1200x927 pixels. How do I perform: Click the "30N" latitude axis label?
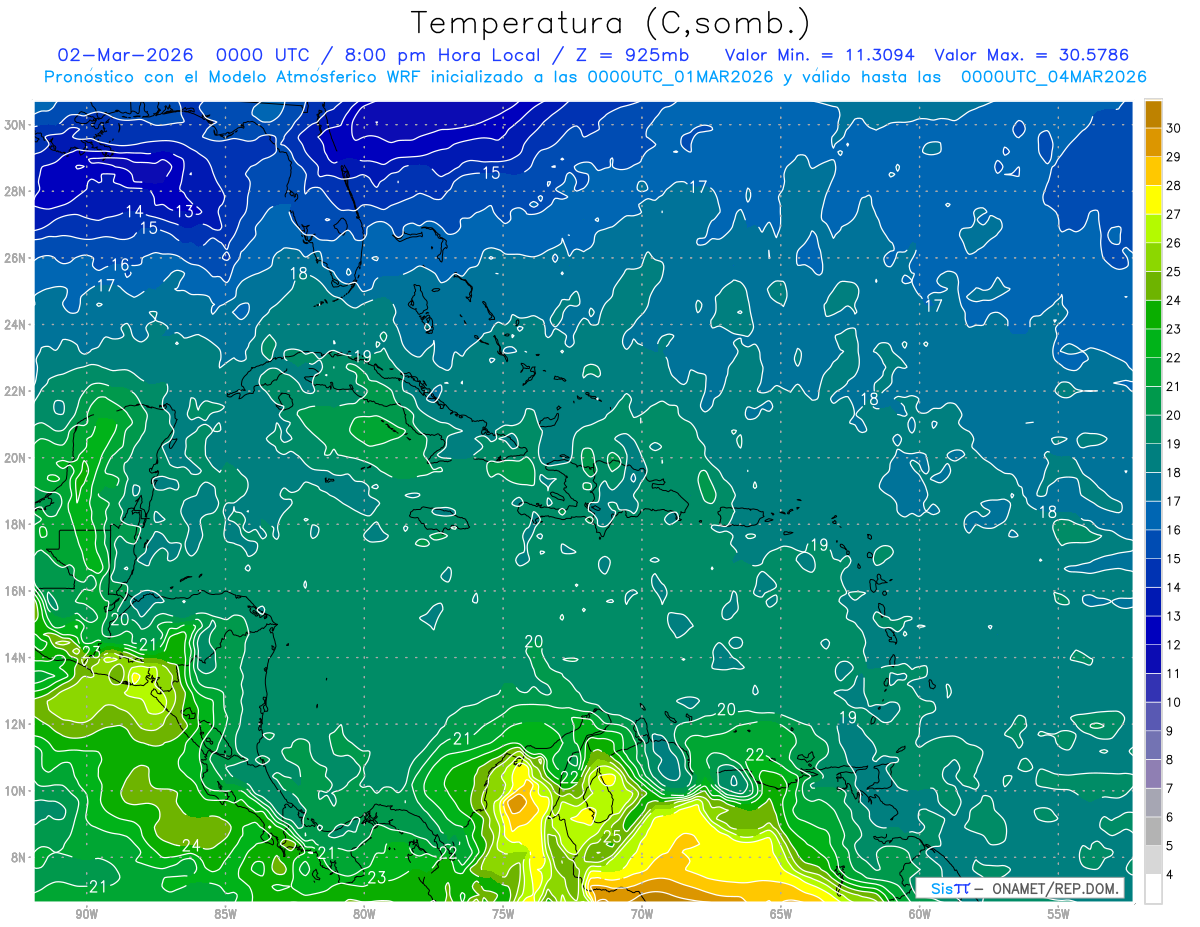coord(15,125)
